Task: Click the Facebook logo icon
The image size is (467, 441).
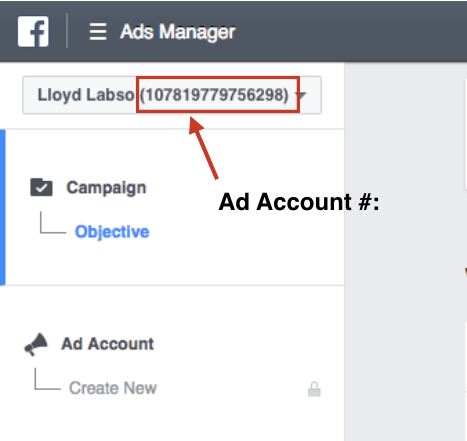Action: [33, 32]
